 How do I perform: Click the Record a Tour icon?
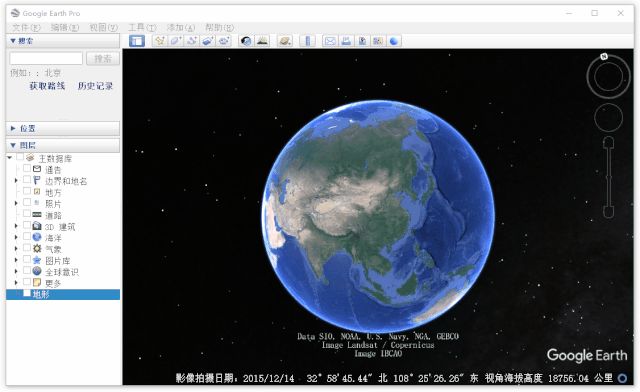224,41
